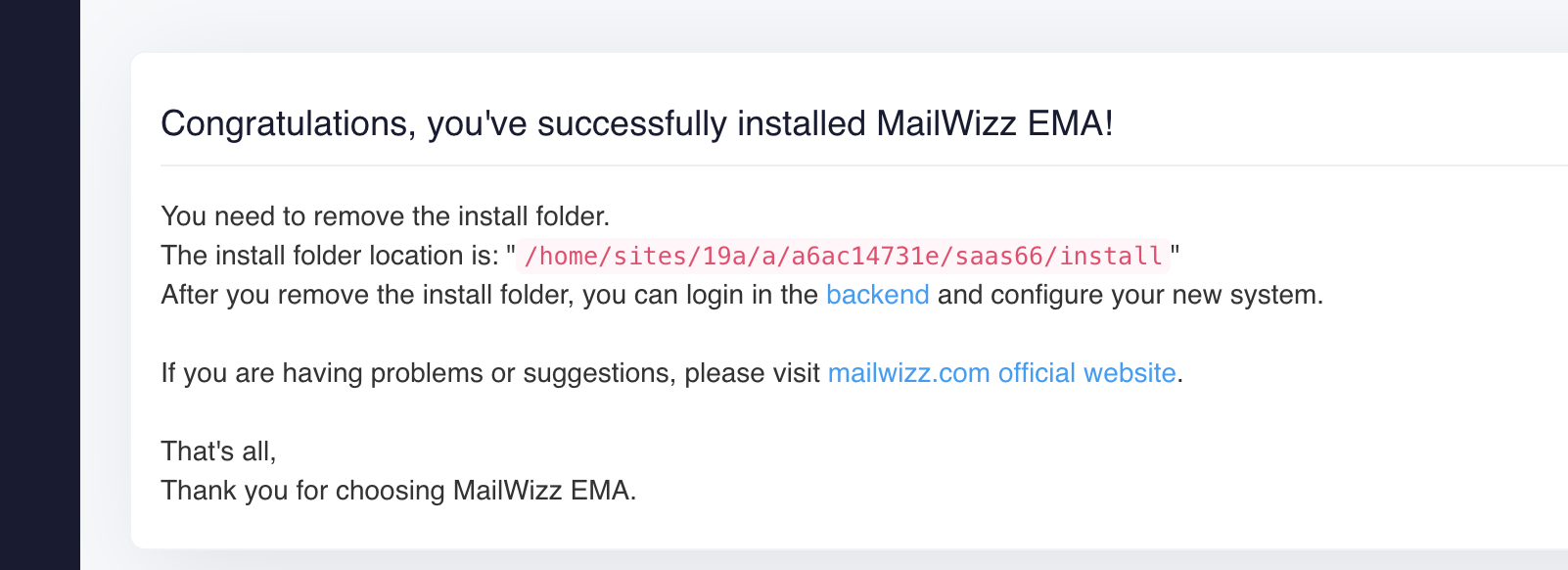Click the divider line under the heading
Image resolution: width=1568 pixels, height=570 pixels.
(864, 166)
